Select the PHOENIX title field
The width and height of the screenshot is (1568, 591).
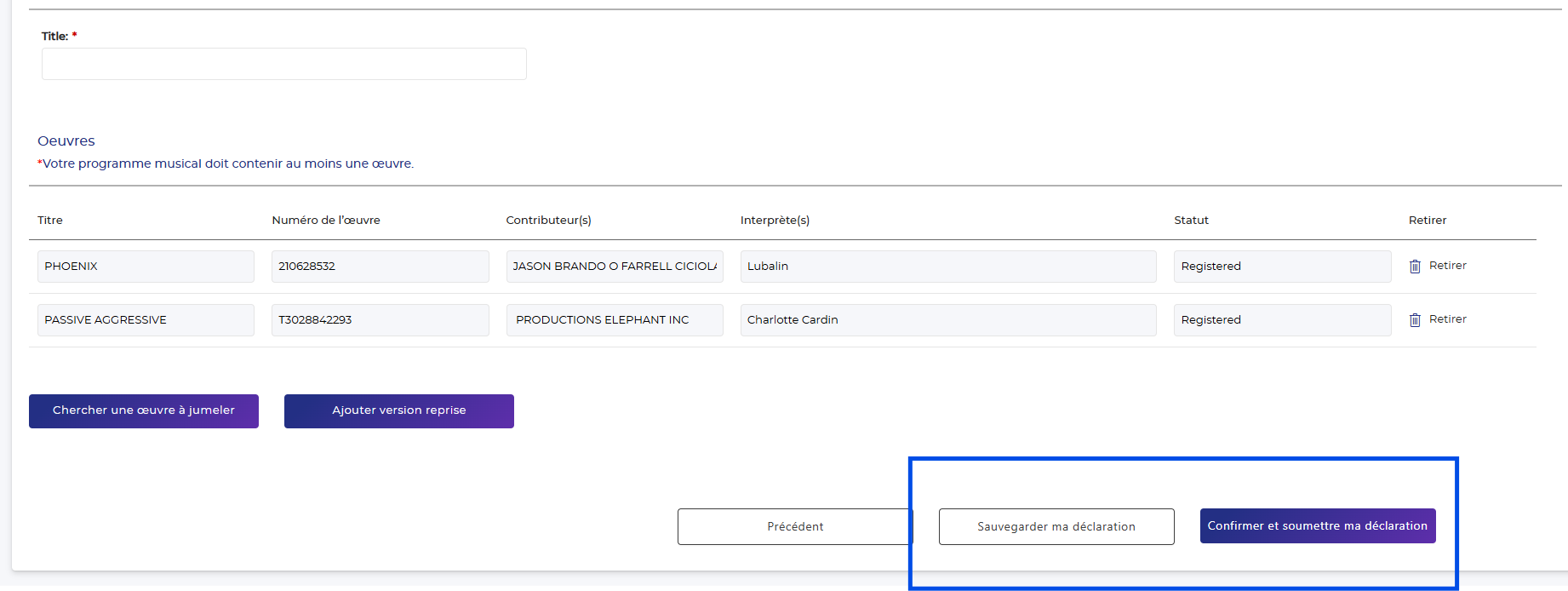(146, 267)
